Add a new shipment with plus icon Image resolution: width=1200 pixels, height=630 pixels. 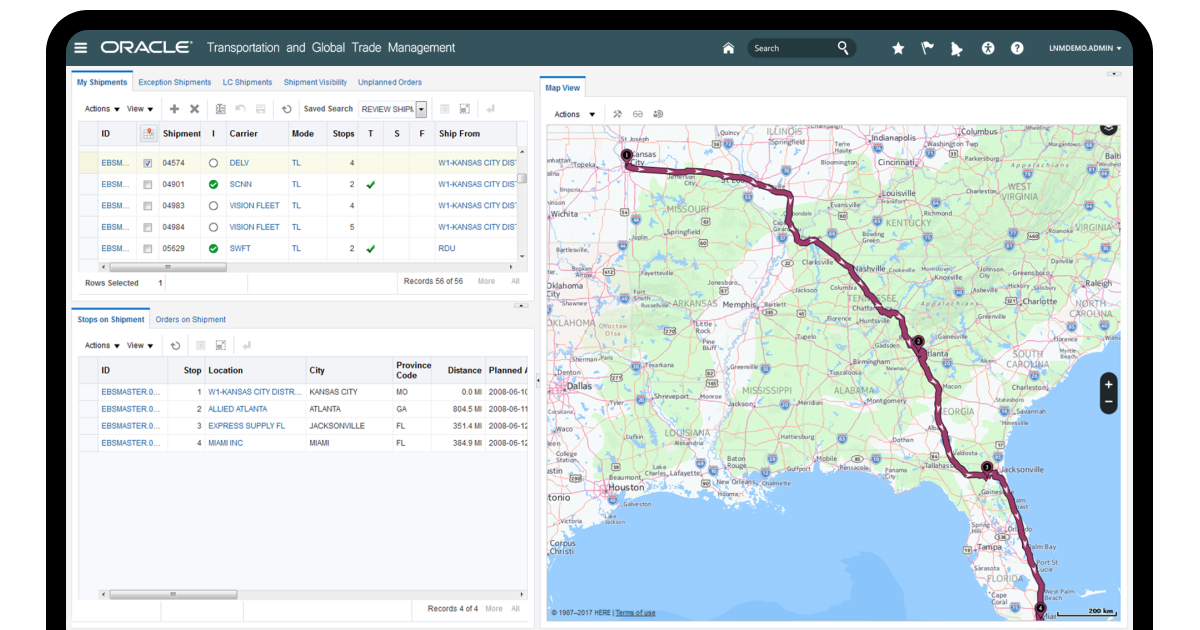(174, 109)
